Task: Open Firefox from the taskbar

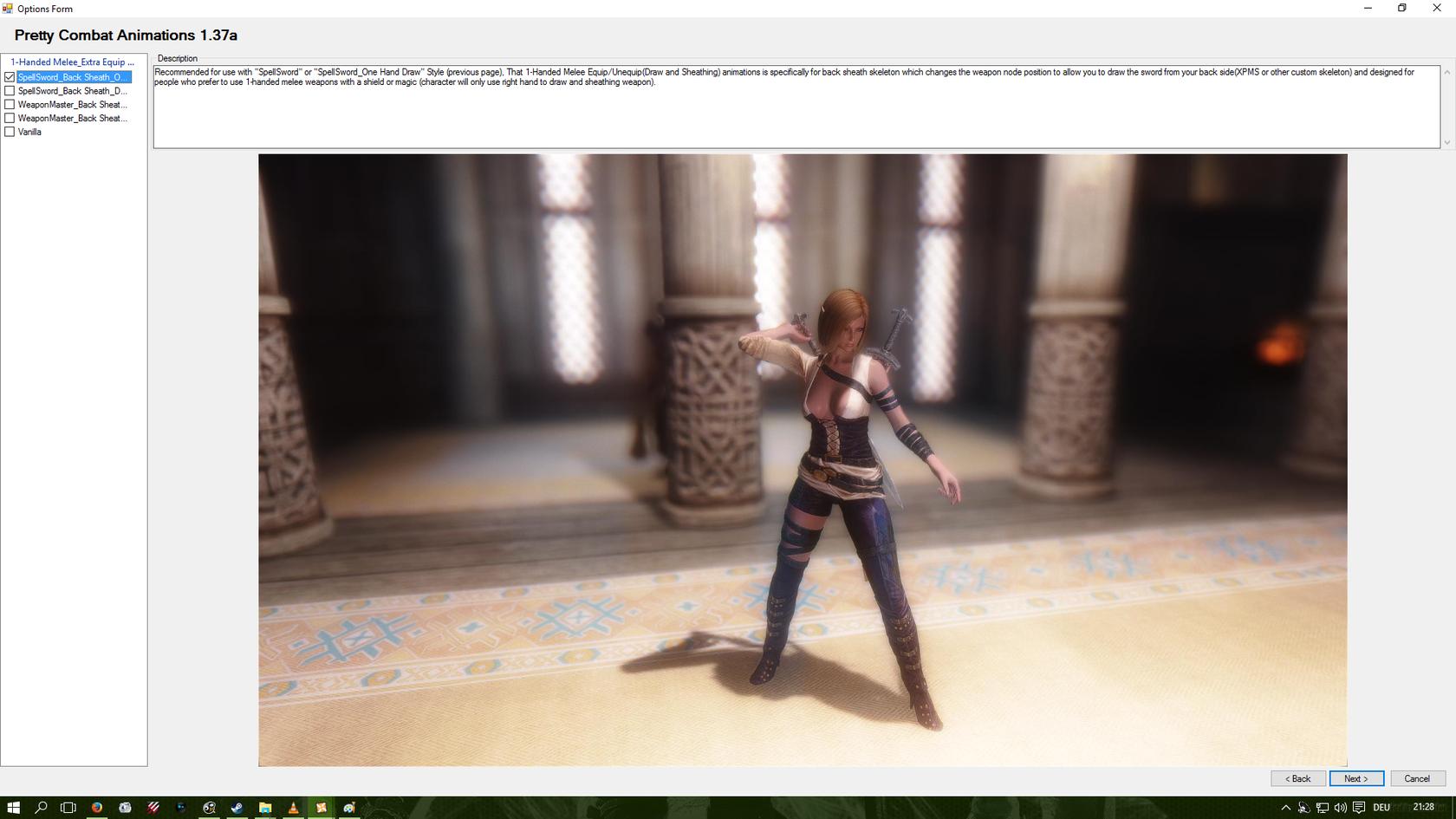Action: pos(97,807)
